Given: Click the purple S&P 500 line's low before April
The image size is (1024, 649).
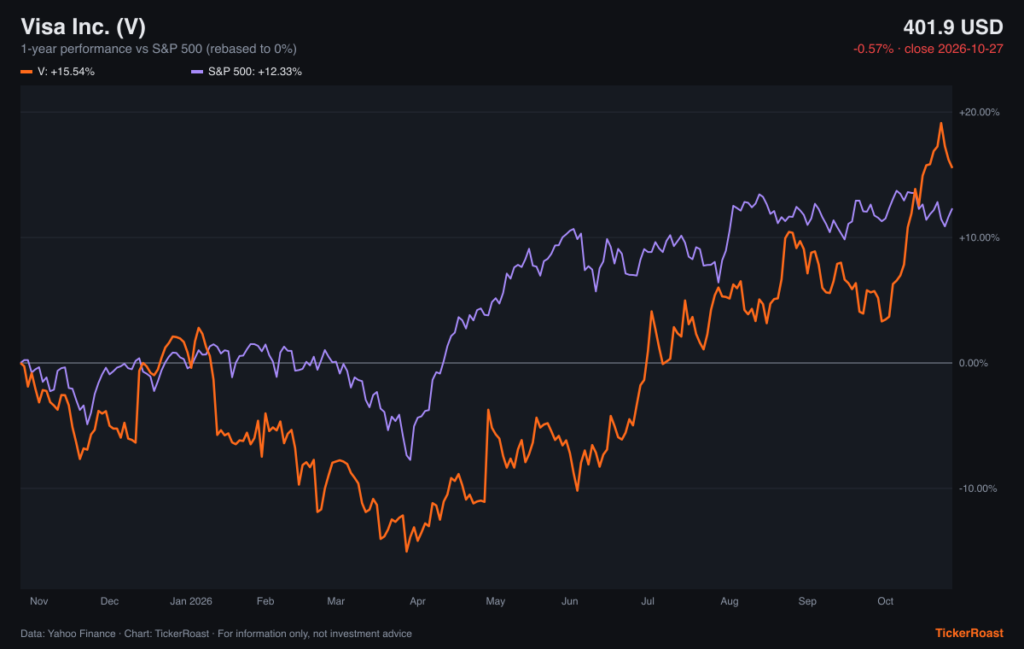Looking at the screenshot, I should click(x=410, y=459).
